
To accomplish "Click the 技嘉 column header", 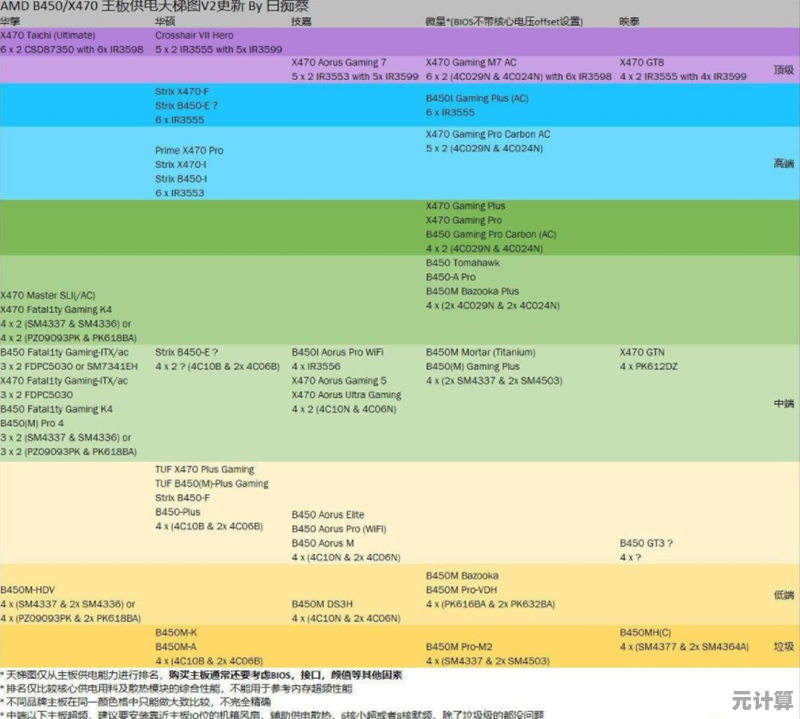I will (x=301, y=20).
